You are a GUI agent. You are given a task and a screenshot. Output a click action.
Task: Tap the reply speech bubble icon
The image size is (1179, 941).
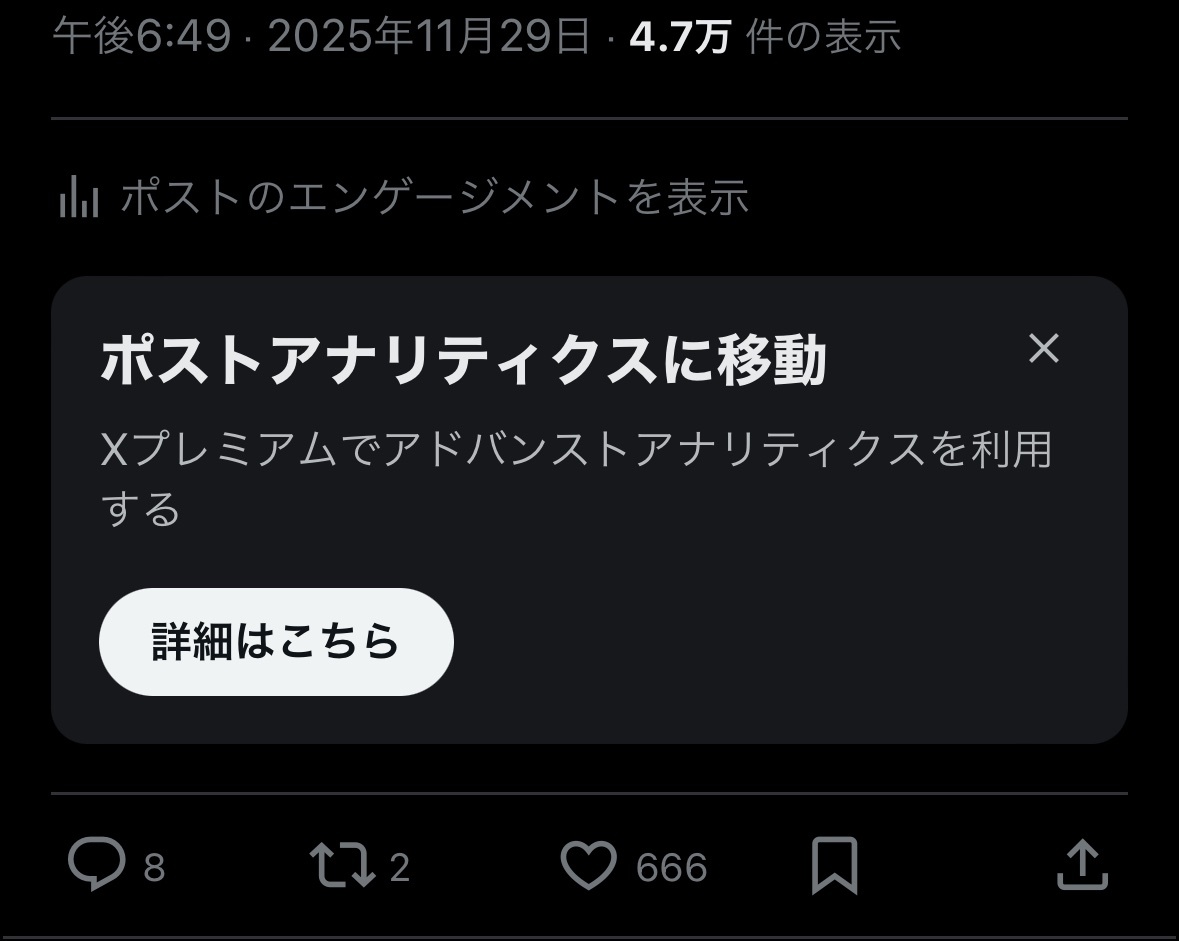coord(97,864)
